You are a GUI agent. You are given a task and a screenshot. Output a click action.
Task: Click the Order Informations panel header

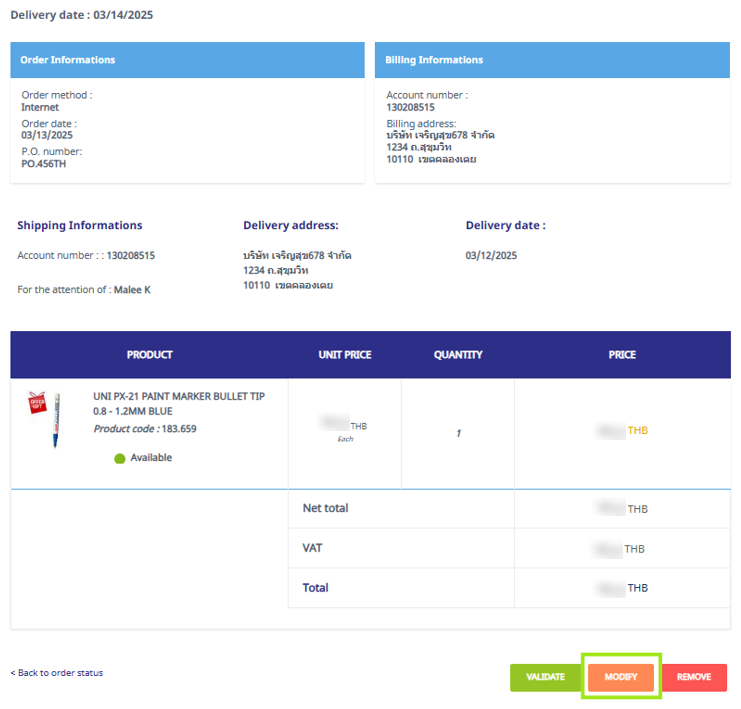point(187,60)
